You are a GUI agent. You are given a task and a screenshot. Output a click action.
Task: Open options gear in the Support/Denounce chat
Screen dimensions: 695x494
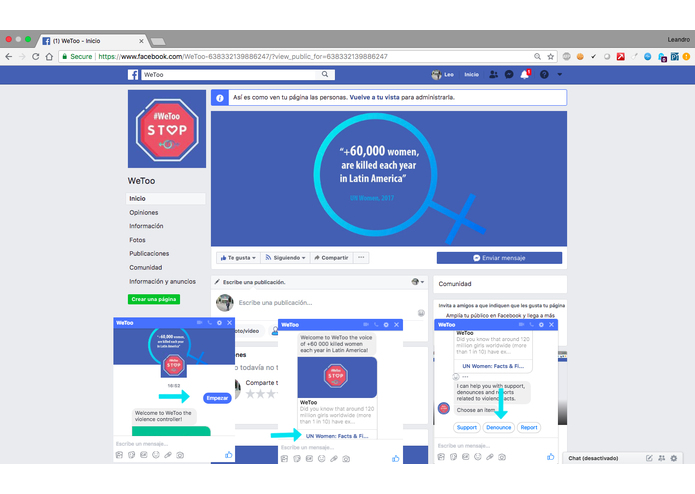[541, 325]
